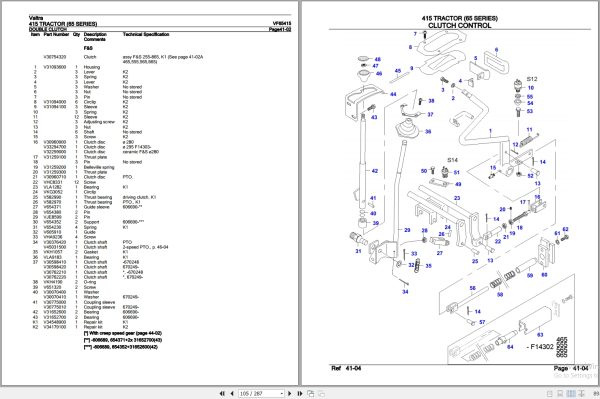The height and width of the screenshot is (399, 600).
Task: Click the go to previous view icon
Action: [311, 393]
